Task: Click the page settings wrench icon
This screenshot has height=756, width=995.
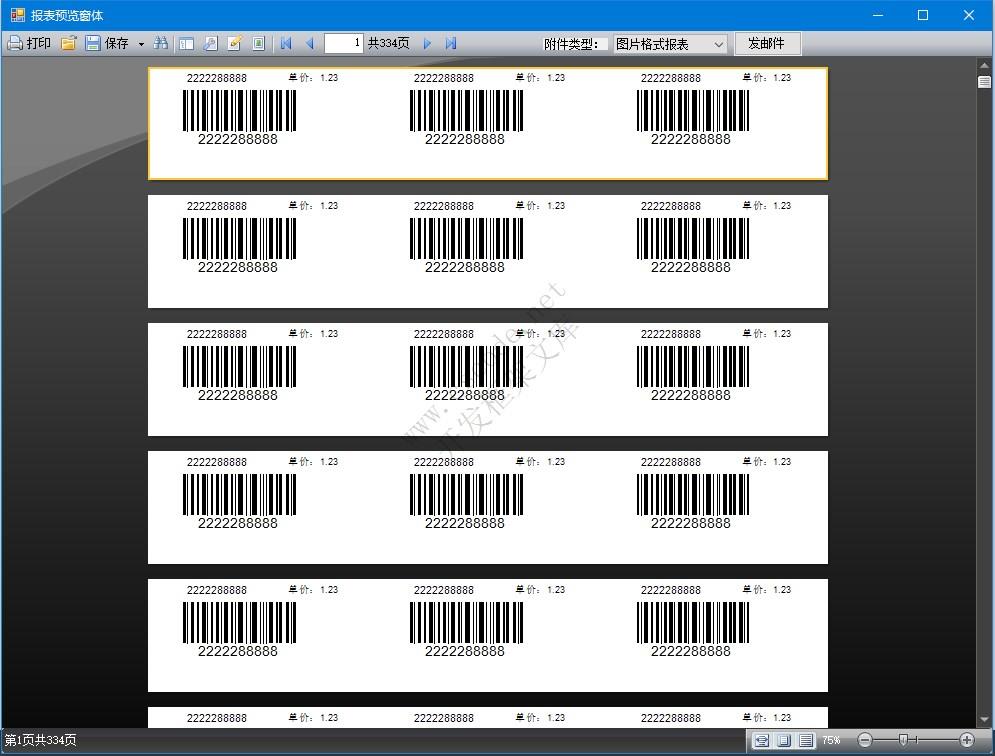Action: point(210,44)
